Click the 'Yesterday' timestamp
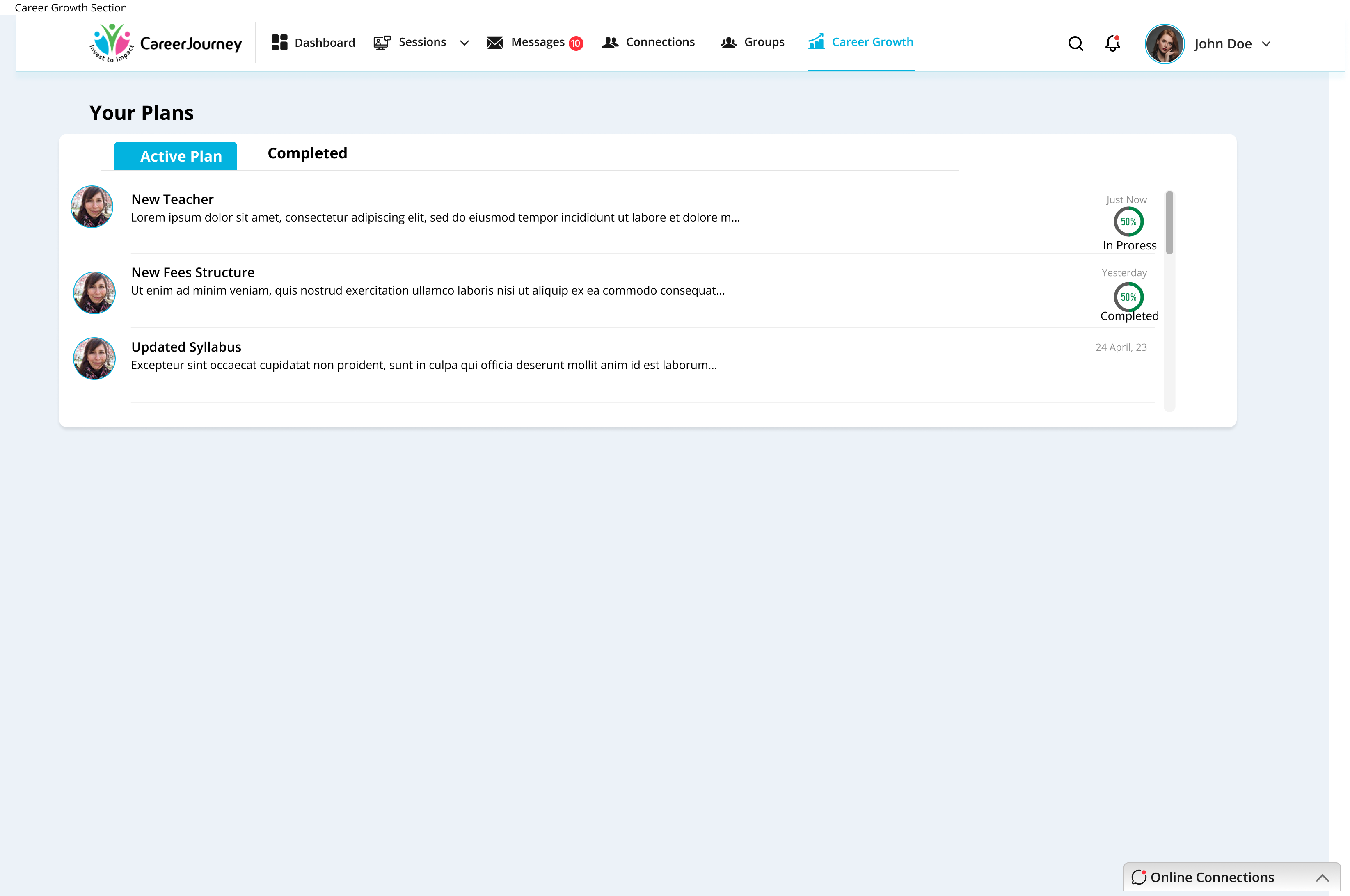Viewport: 1350px width, 896px height. tap(1123, 272)
